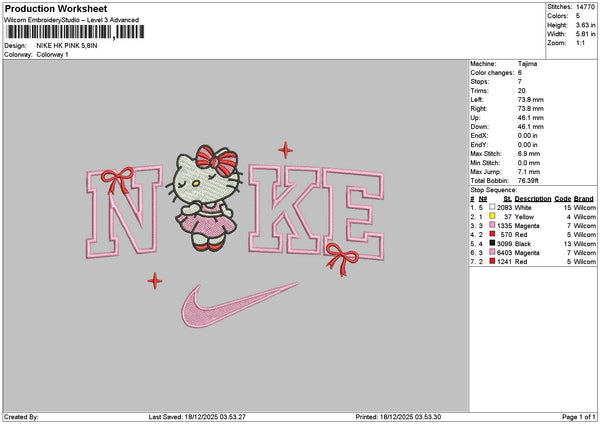Click the "Color changes:" label

click(492, 73)
